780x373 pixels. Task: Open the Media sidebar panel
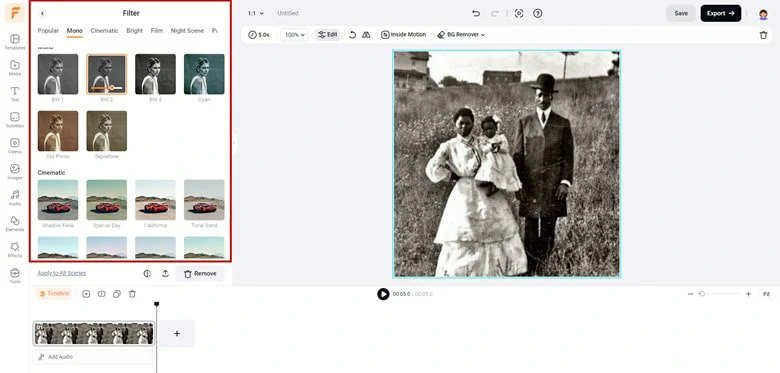coord(15,68)
